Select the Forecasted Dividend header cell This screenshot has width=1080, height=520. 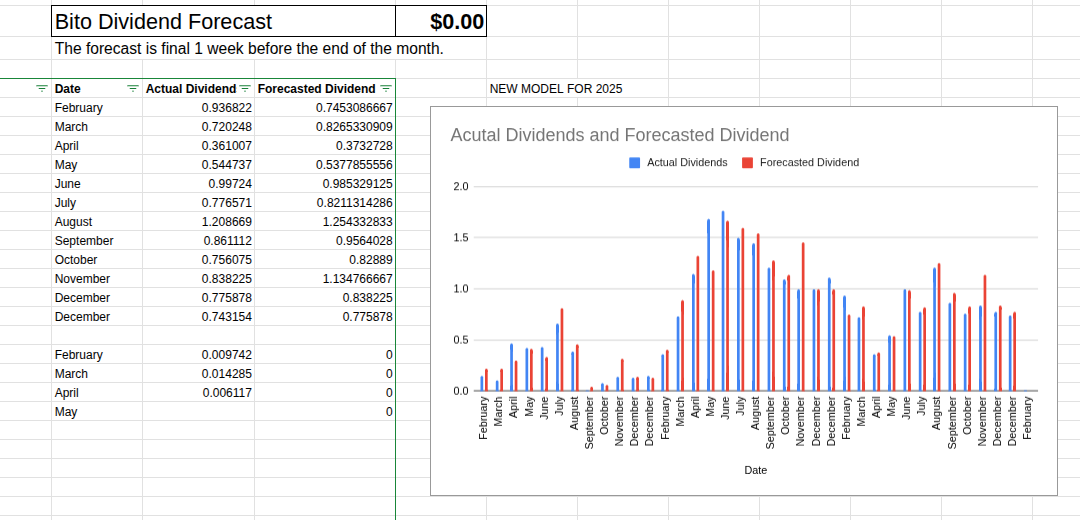coord(325,89)
